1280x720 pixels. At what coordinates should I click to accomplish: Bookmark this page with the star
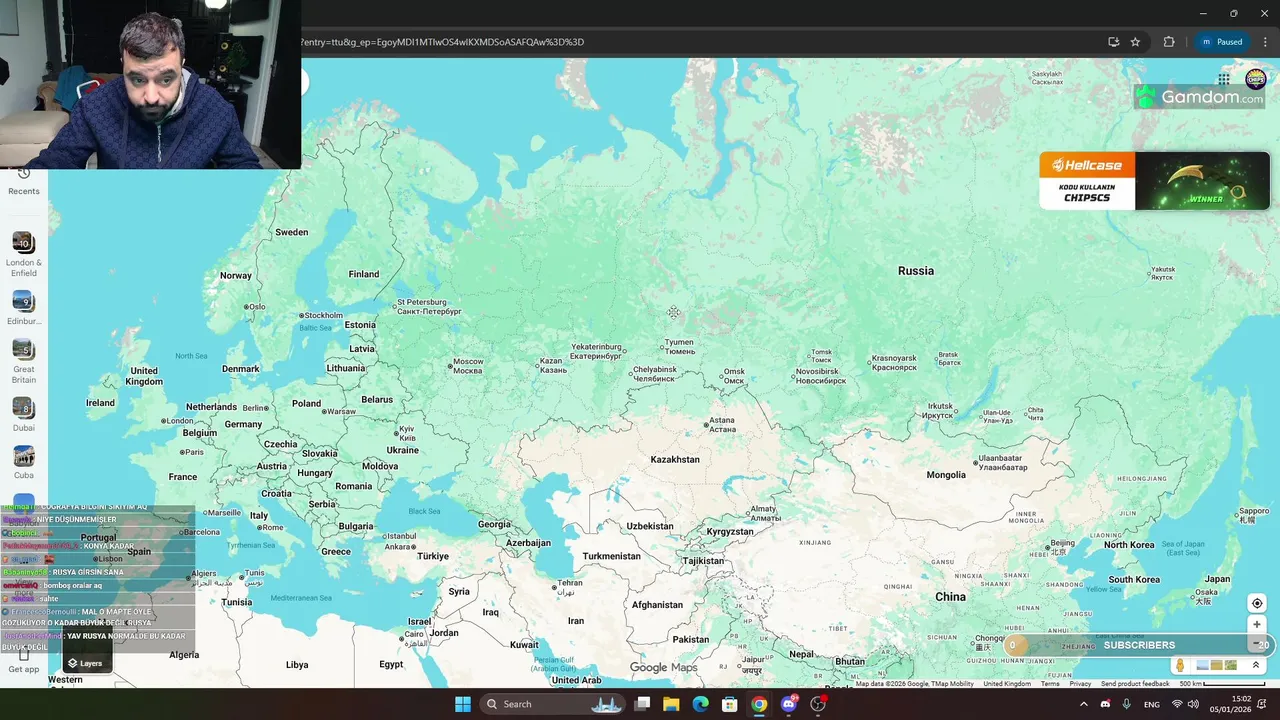pyautogui.click(x=1135, y=42)
